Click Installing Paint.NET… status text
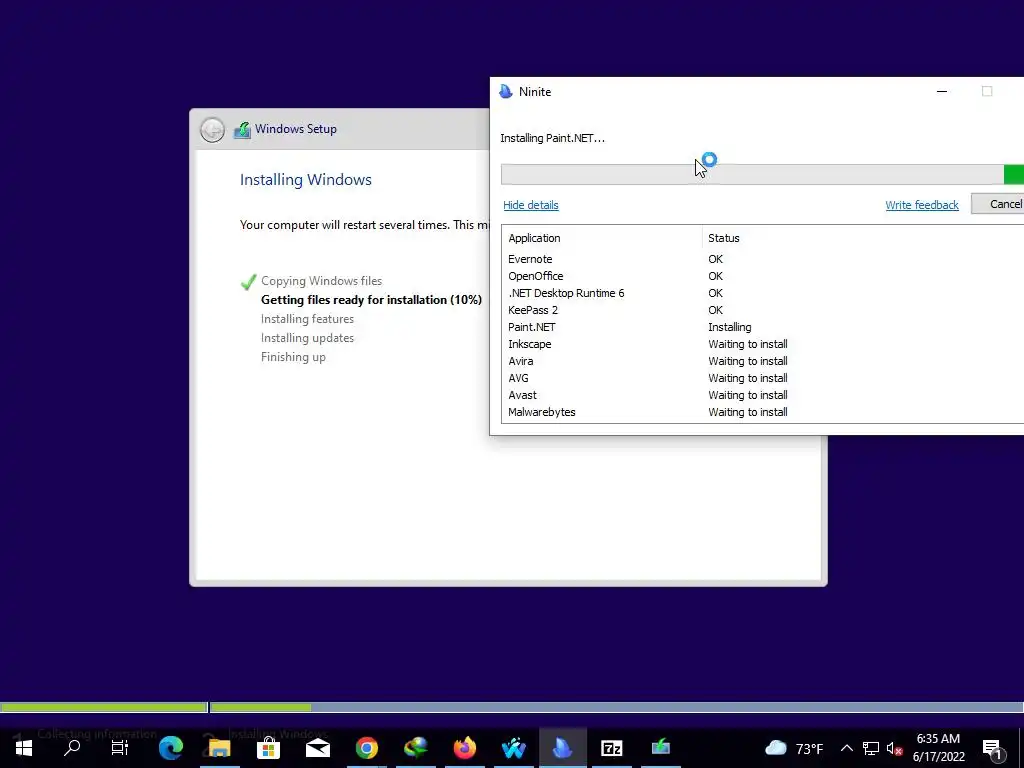 pos(552,138)
